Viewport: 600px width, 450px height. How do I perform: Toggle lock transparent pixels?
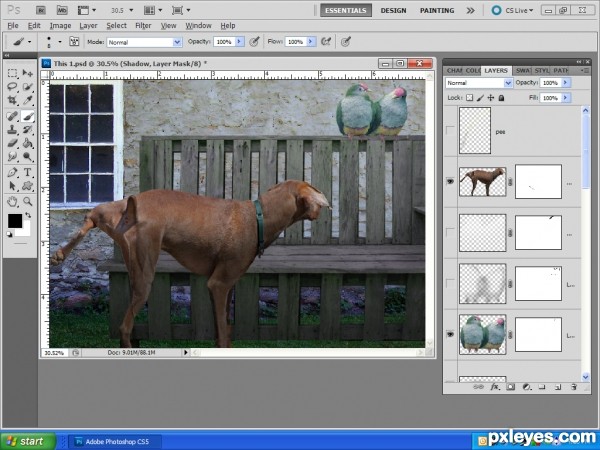(x=470, y=98)
